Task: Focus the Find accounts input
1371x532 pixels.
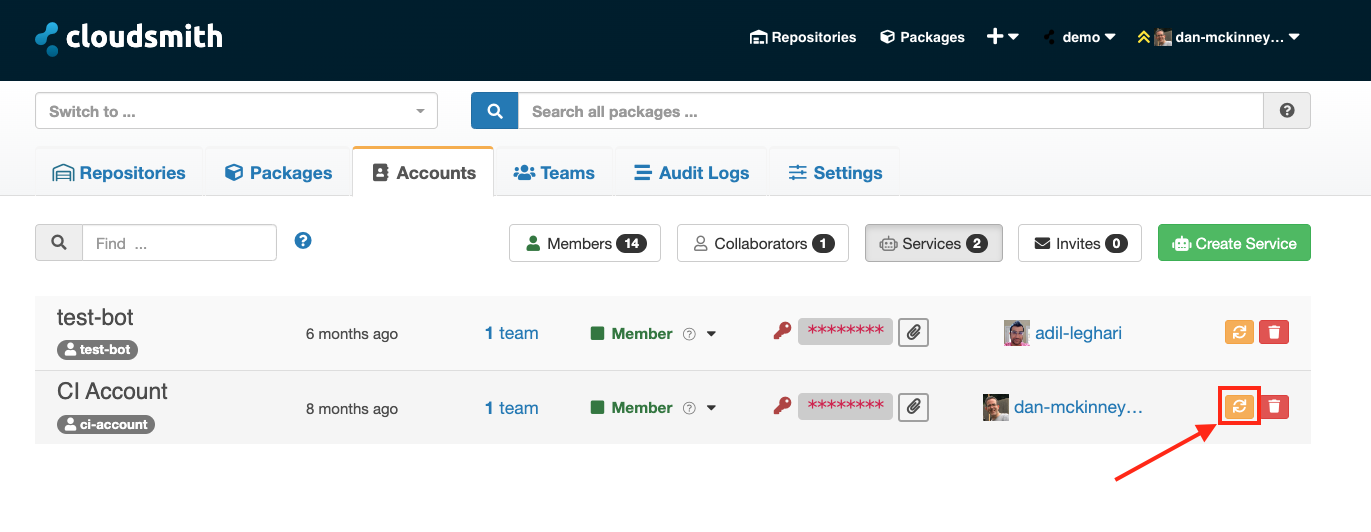Action: tap(180, 243)
